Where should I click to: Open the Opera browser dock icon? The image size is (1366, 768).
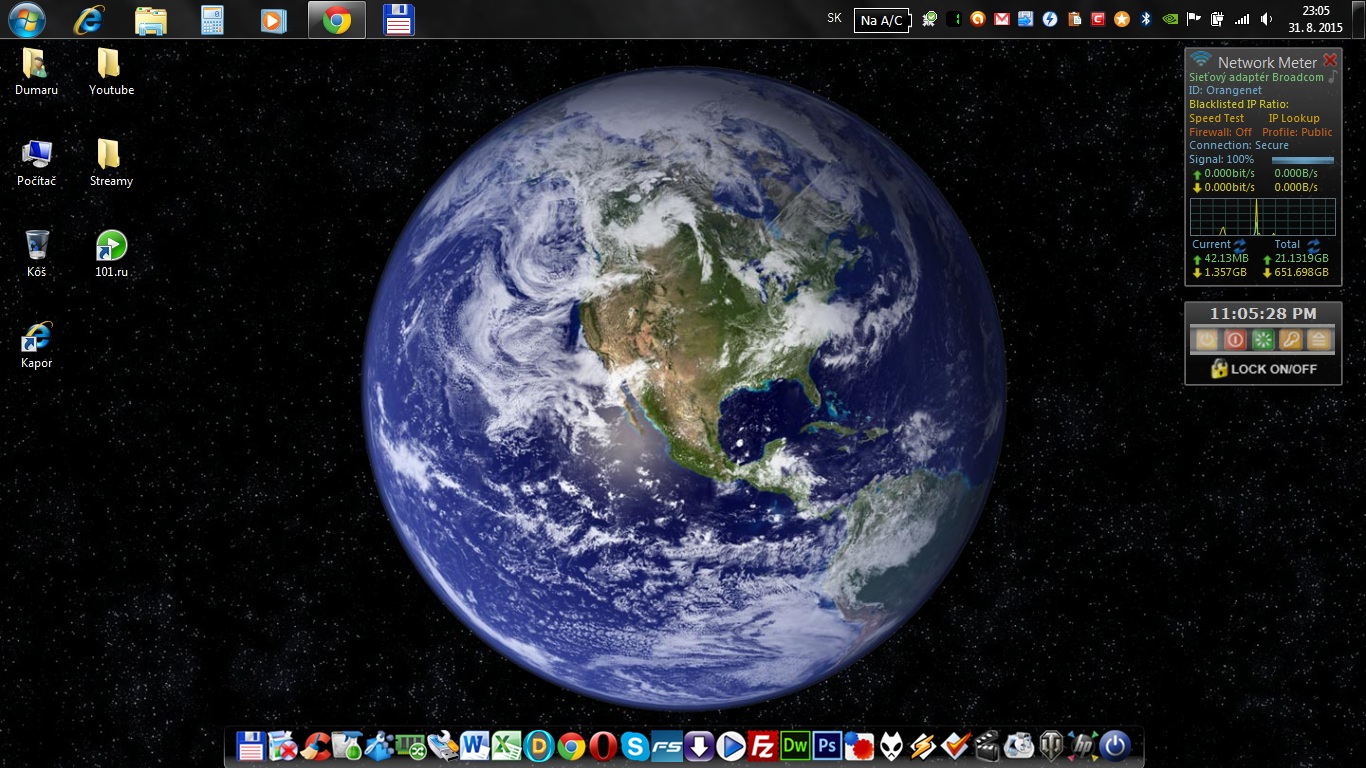pos(602,745)
